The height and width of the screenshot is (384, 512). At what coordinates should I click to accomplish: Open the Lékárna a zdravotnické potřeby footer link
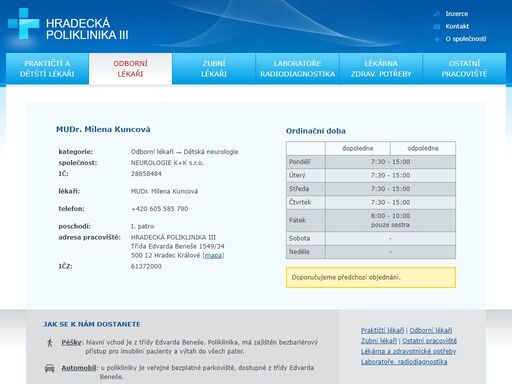click(408, 351)
